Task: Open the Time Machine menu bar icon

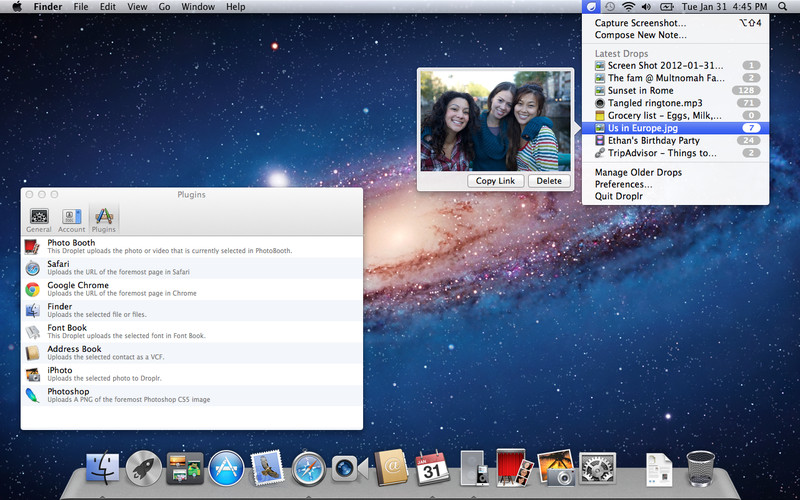Action: (x=610, y=7)
